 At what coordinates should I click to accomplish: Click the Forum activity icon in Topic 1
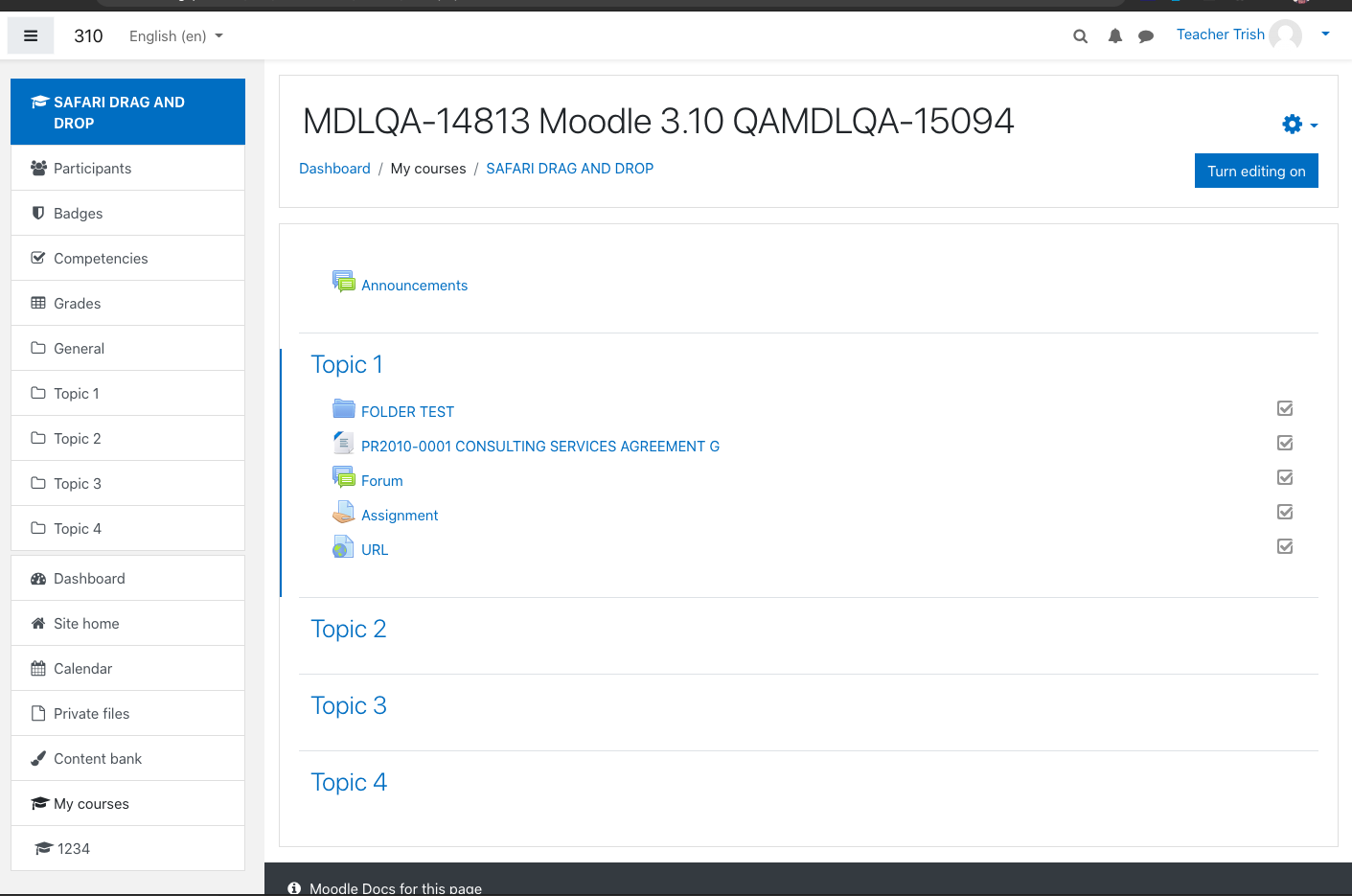(344, 477)
